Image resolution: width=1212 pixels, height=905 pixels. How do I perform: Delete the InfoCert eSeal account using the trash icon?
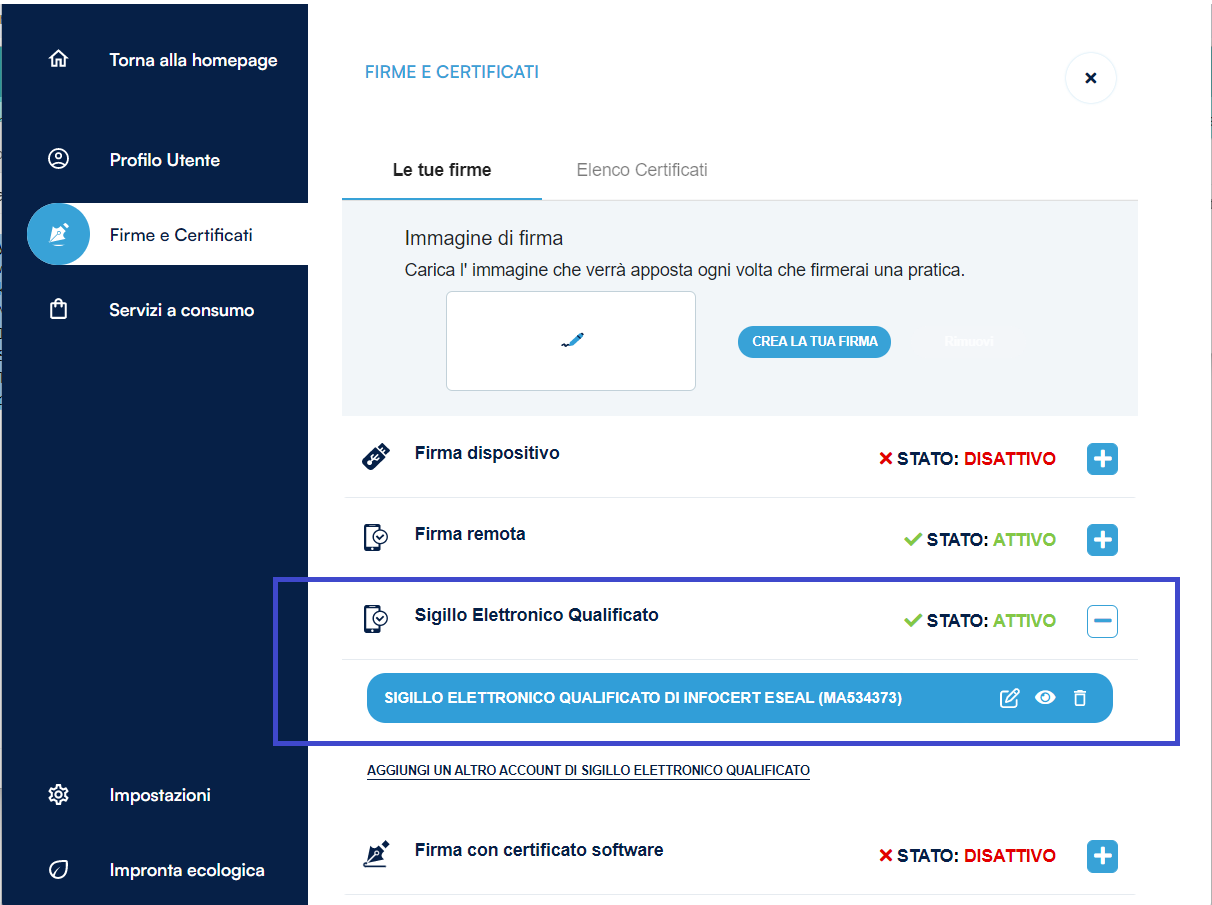click(1080, 698)
